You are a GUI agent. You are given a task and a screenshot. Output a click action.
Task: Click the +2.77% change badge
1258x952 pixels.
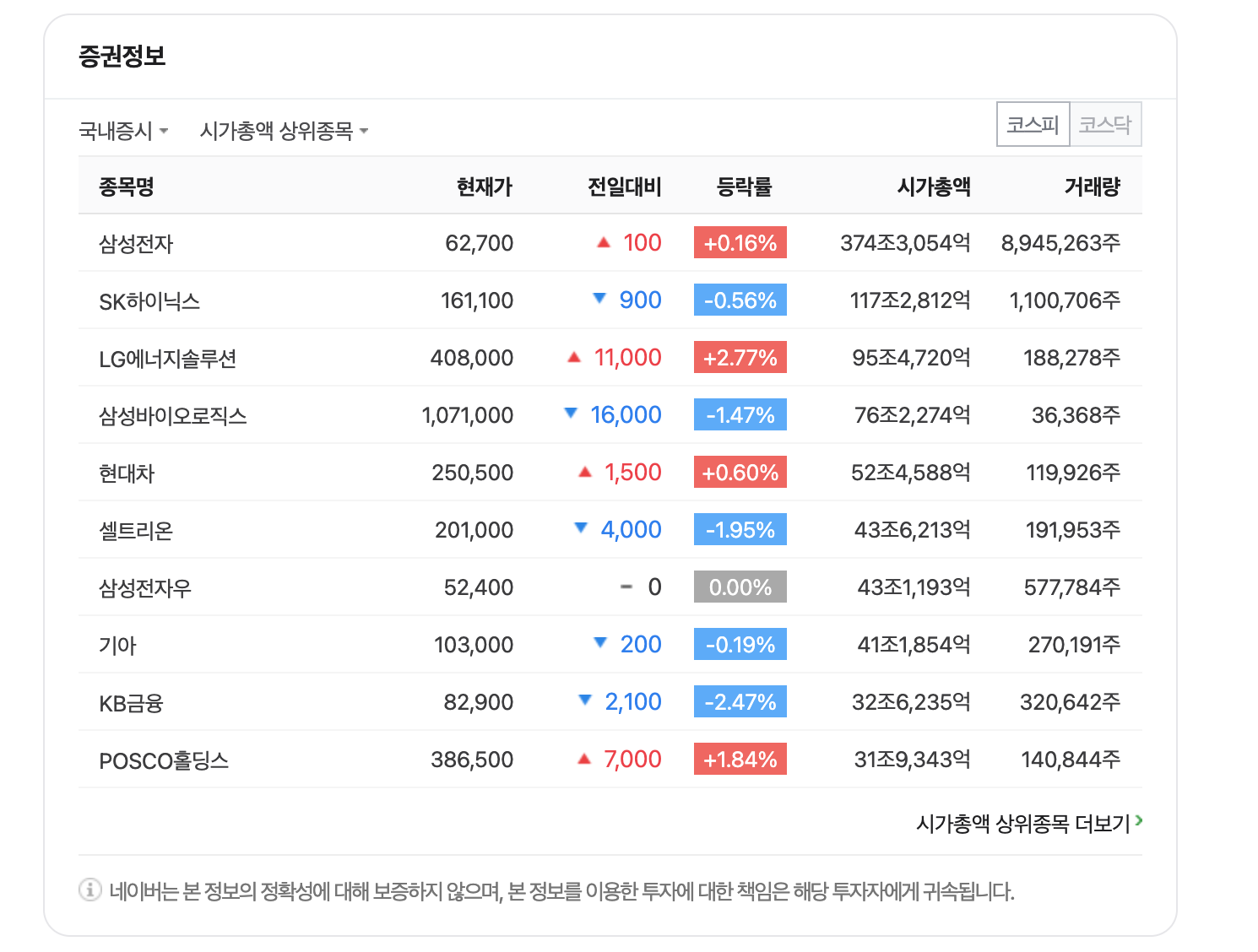pos(740,358)
